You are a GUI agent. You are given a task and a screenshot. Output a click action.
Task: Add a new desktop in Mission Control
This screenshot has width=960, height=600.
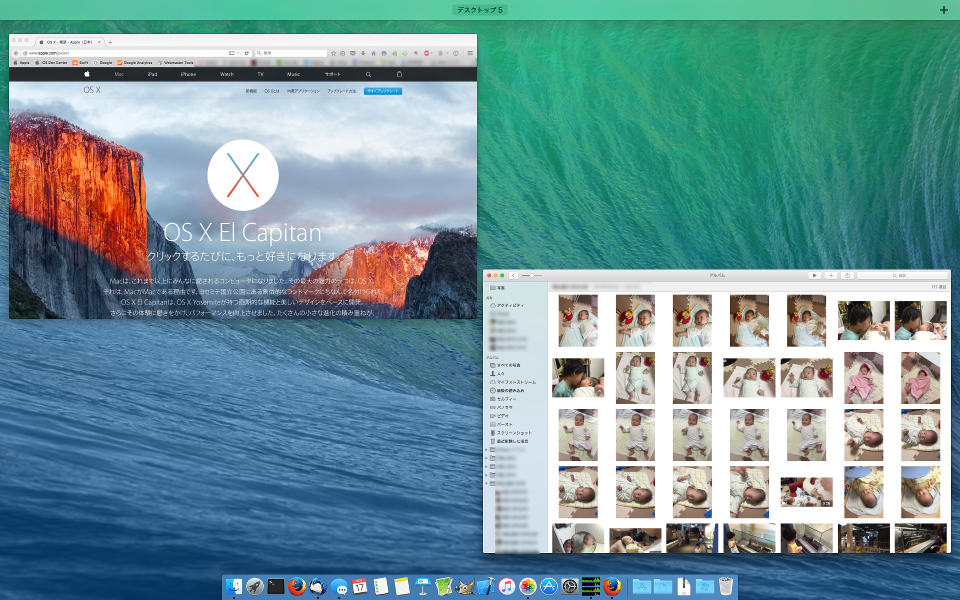(x=943, y=10)
